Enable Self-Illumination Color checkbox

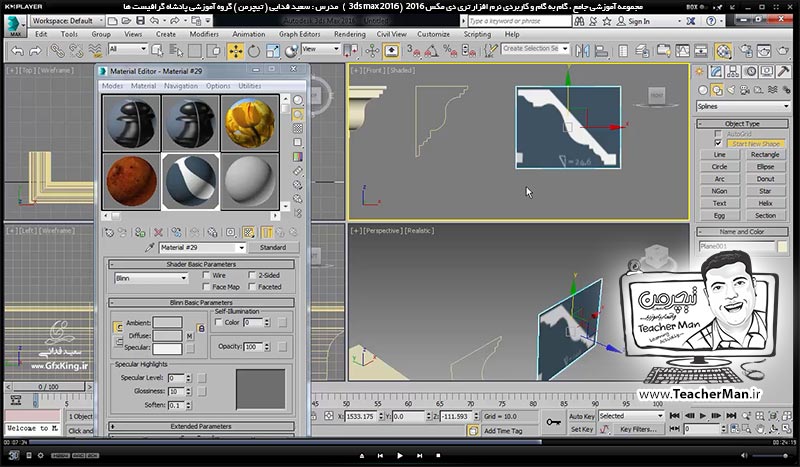(218, 323)
